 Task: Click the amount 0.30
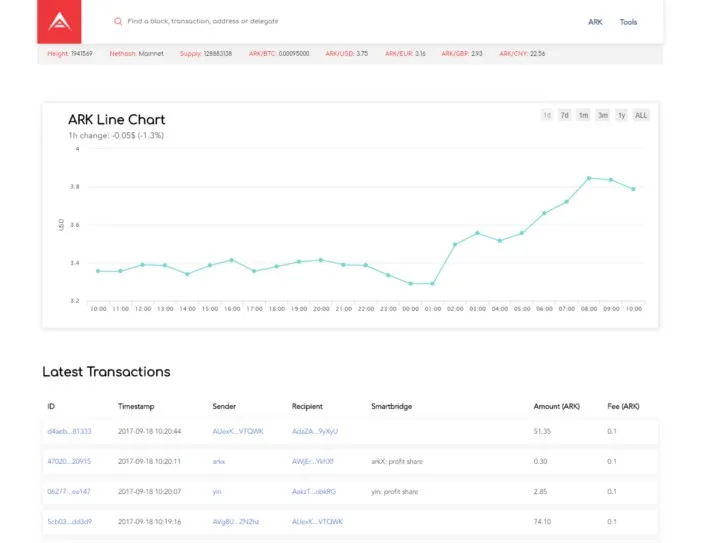tap(540, 461)
